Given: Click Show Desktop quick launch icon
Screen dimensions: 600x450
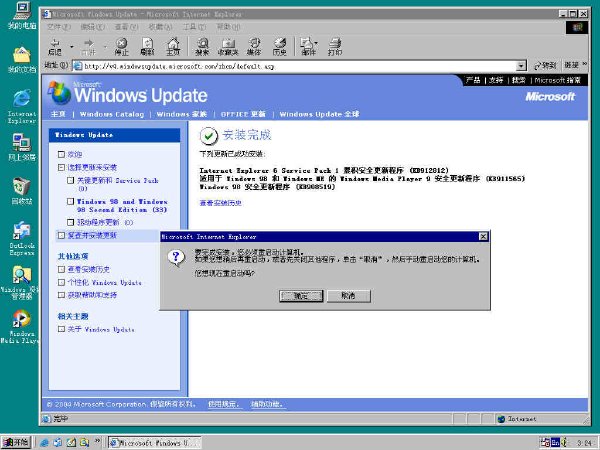Looking at the screenshot, I should pos(71,443).
